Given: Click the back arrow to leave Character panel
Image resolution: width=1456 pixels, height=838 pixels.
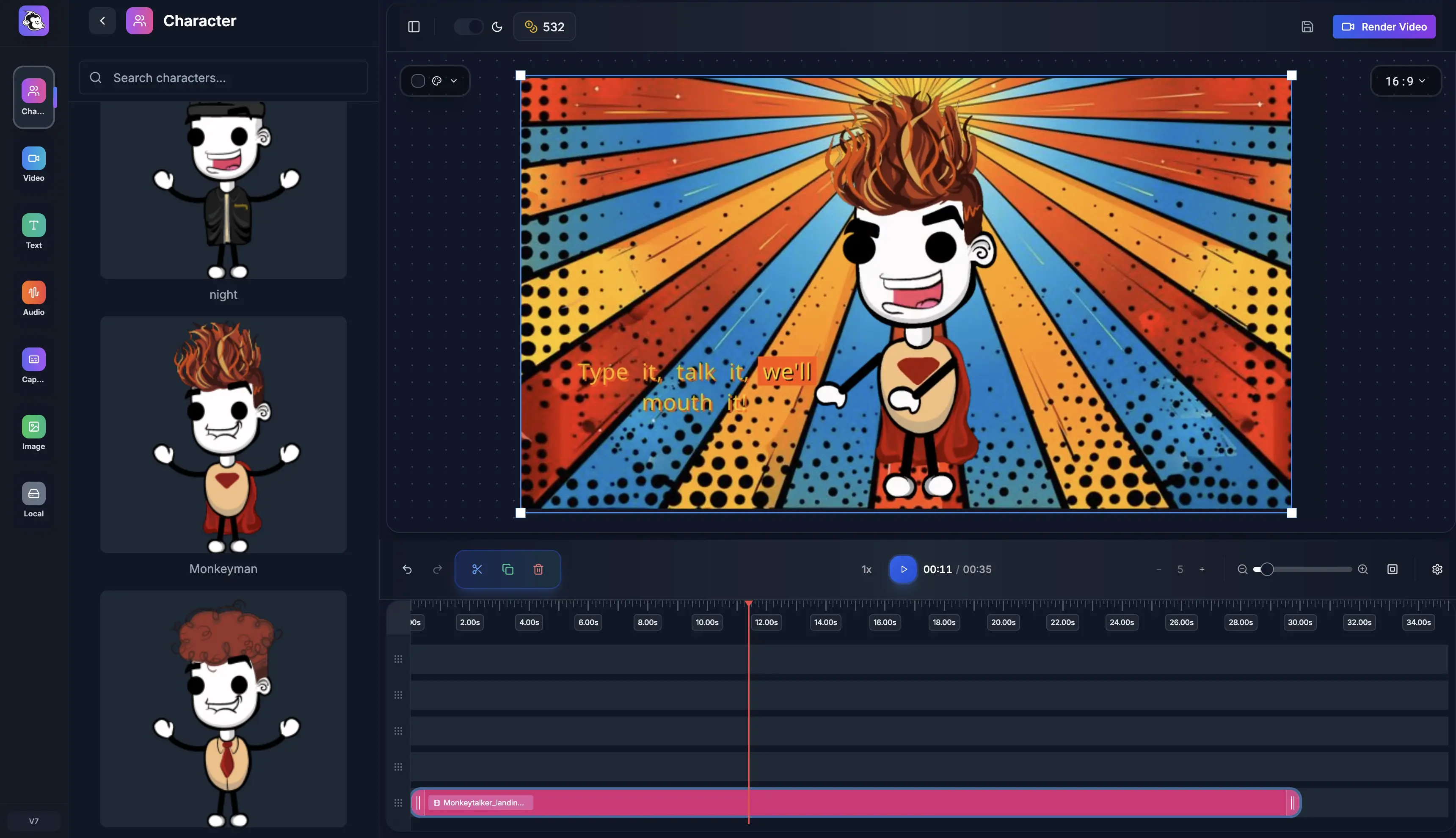Looking at the screenshot, I should click(102, 20).
